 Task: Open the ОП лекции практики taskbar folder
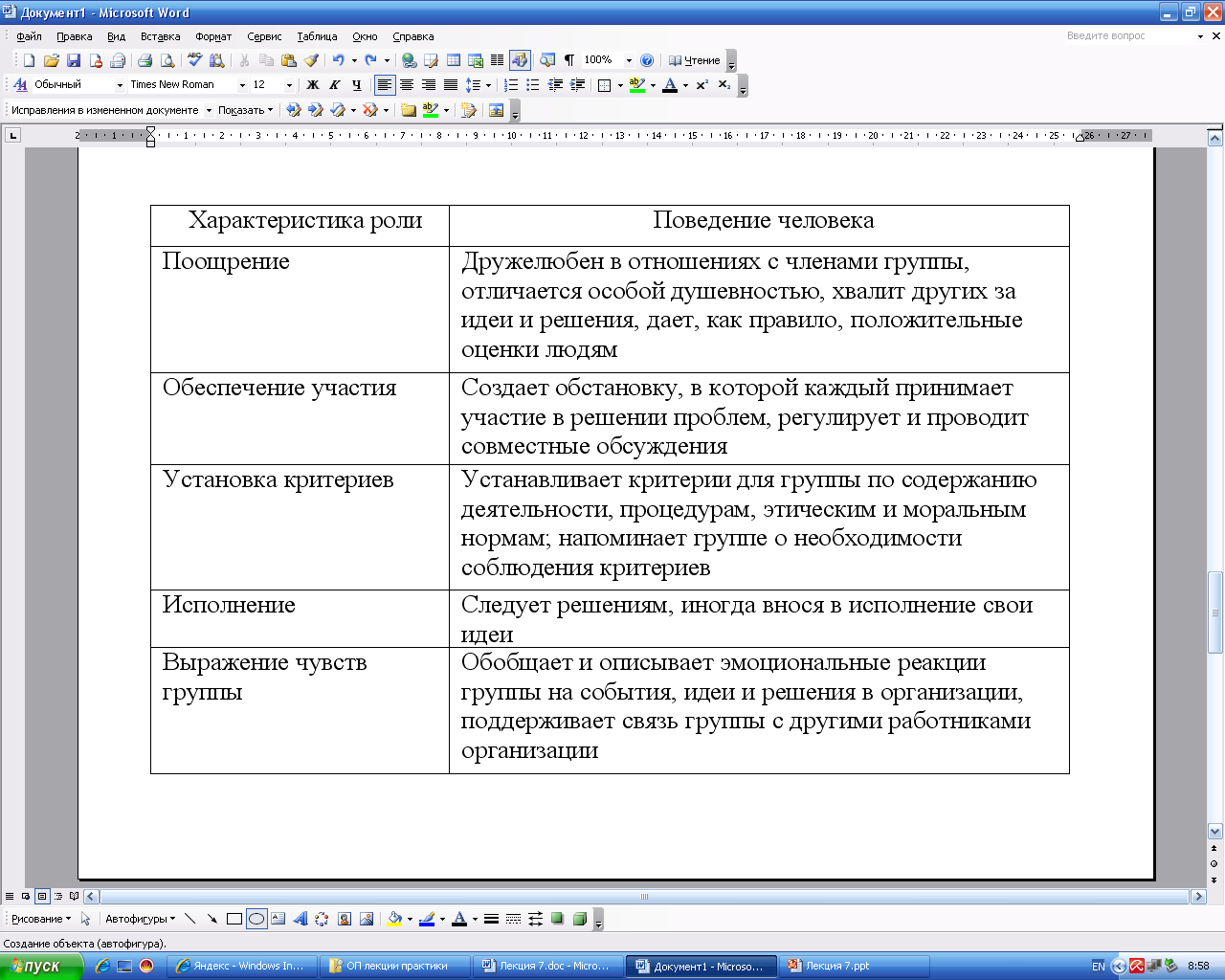coord(395,966)
